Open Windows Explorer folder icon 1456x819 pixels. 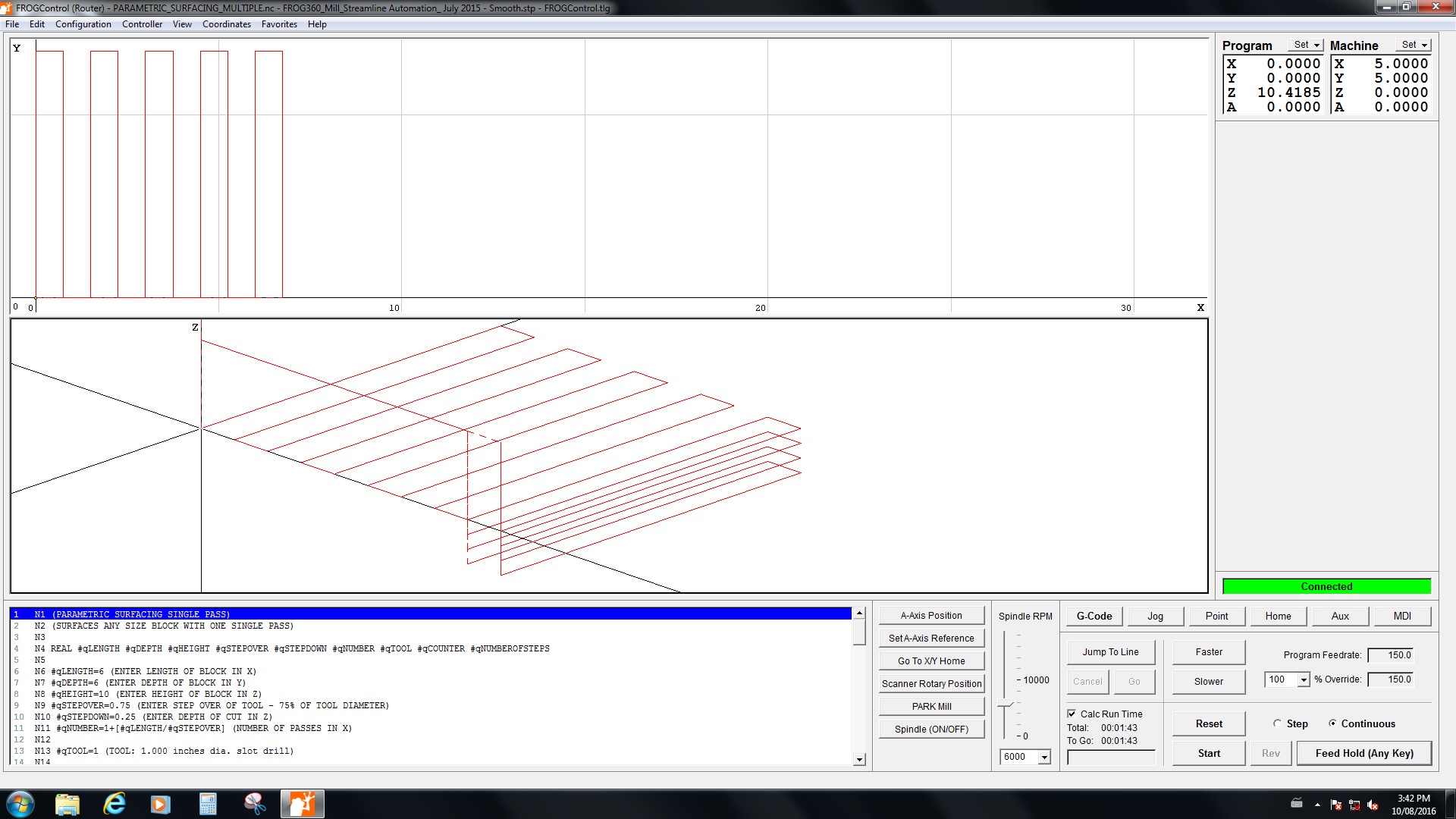tap(67, 804)
